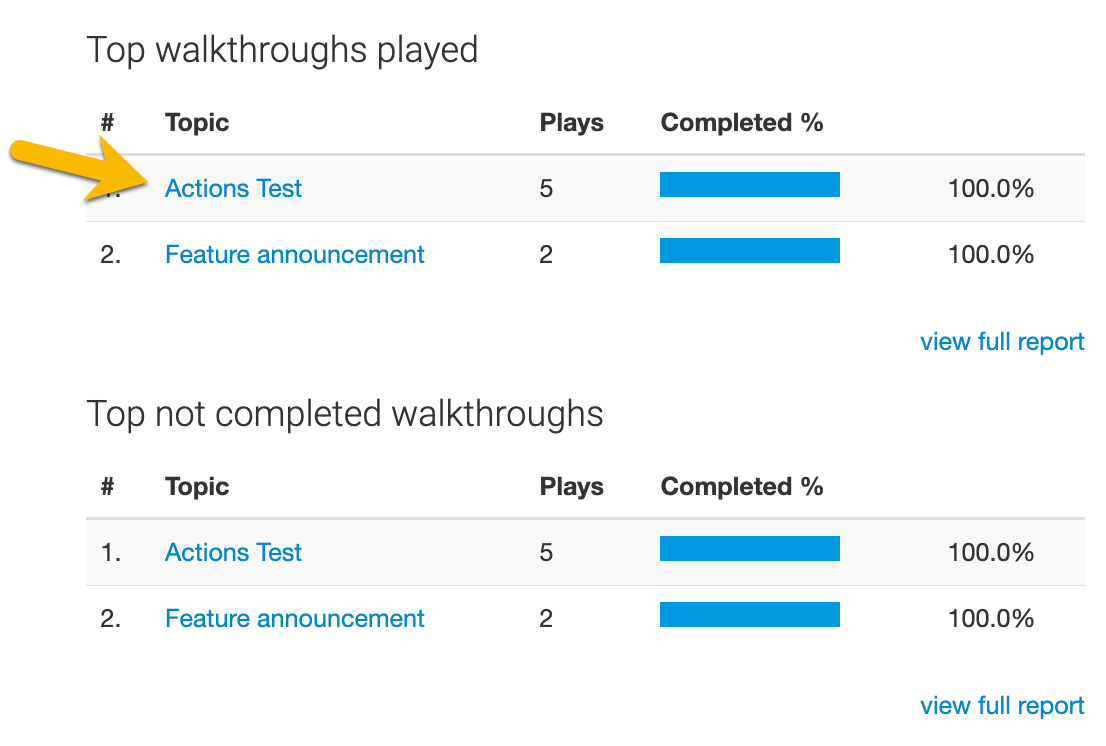Screen dimensions: 1106x746
Task: Open Feature announcement under Top walkthroughs played
Action: pyautogui.click(x=294, y=255)
